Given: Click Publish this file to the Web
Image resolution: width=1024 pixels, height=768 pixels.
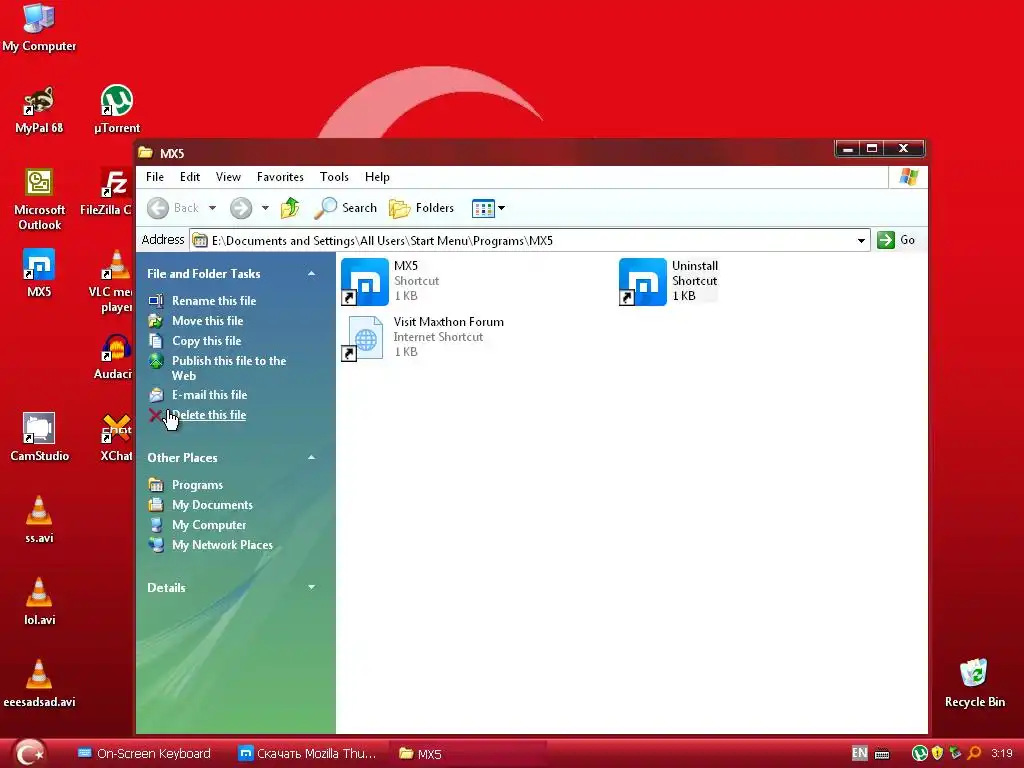Looking at the screenshot, I should 229,368.
